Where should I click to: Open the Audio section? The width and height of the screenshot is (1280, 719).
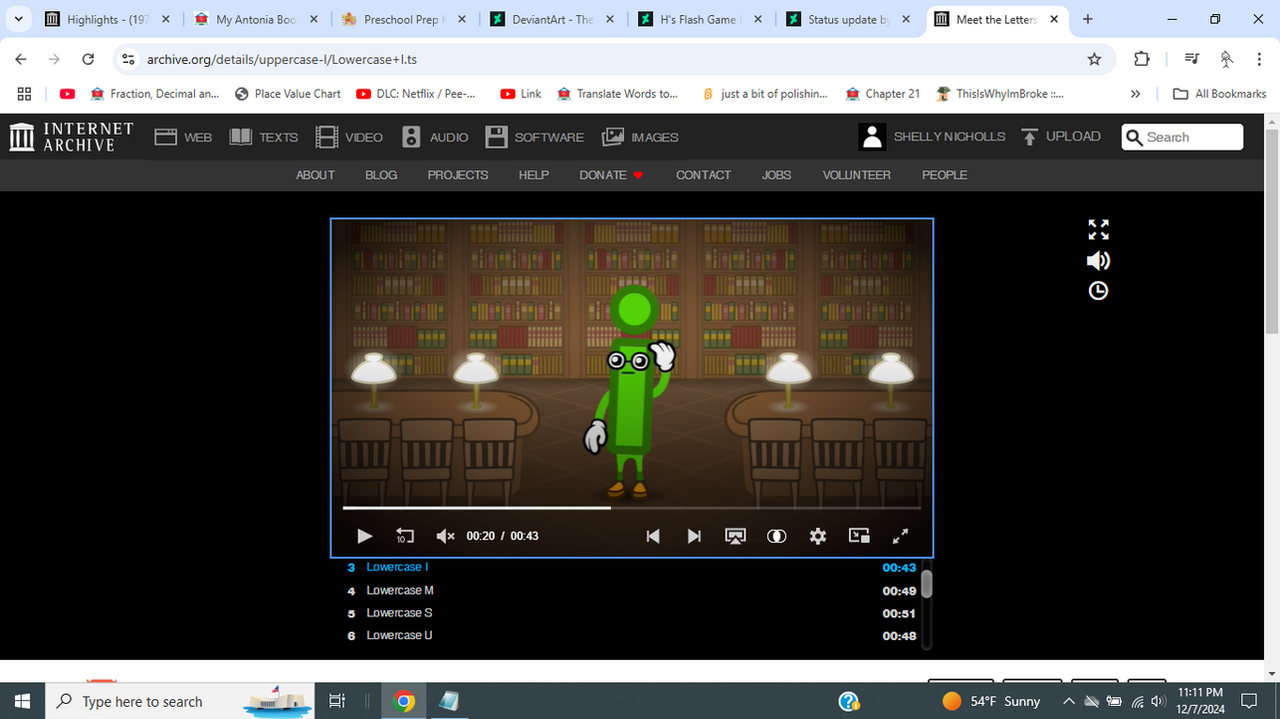pyautogui.click(x=435, y=137)
